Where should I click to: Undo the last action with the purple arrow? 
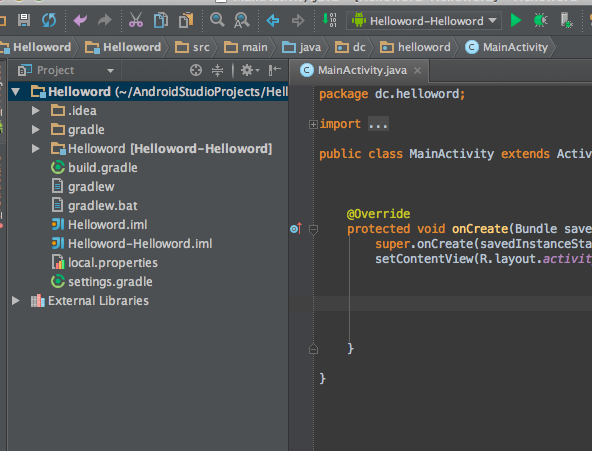pyautogui.click(x=80, y=20)
